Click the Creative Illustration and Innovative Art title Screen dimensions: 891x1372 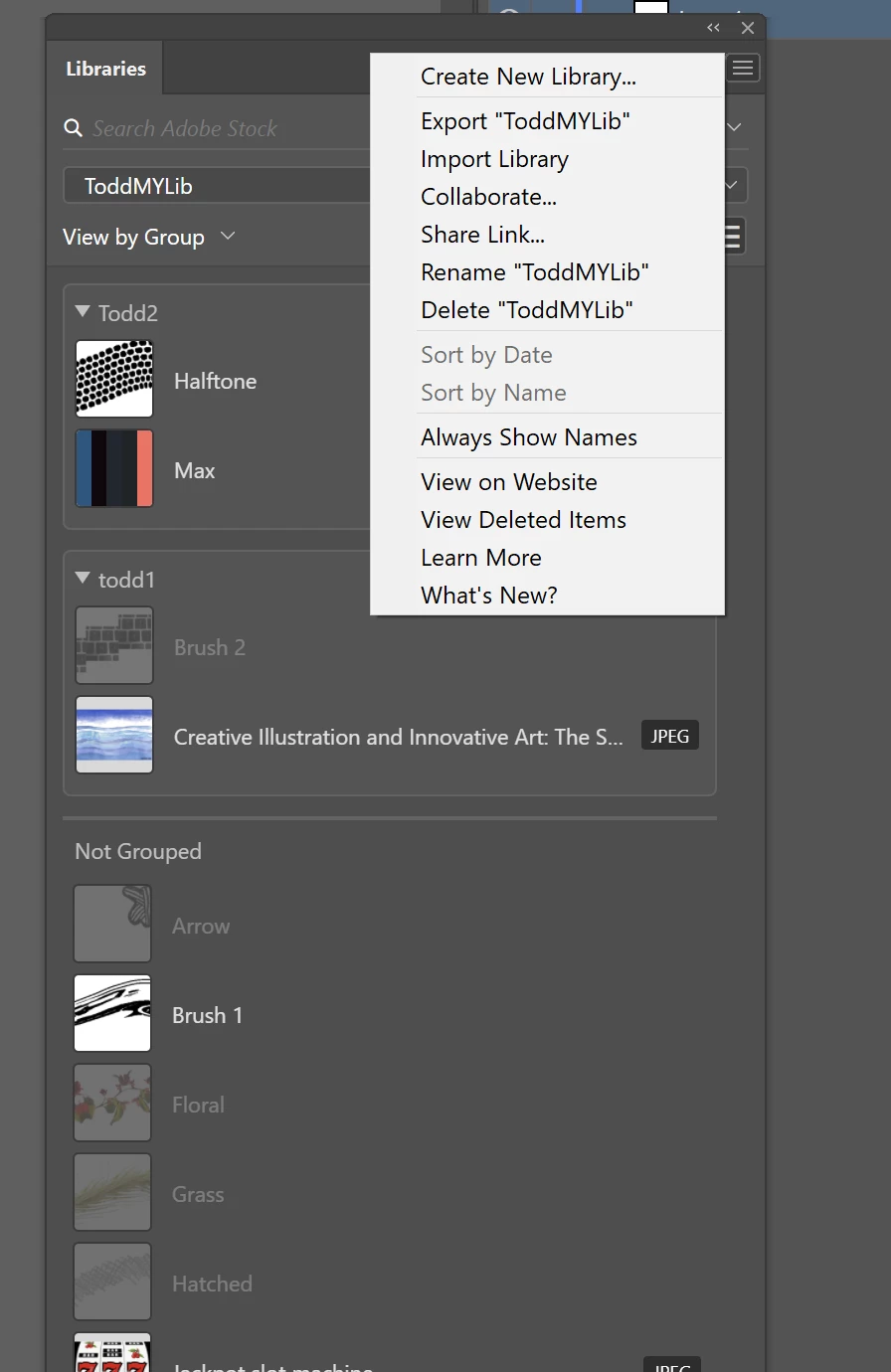tap(399, 737)
